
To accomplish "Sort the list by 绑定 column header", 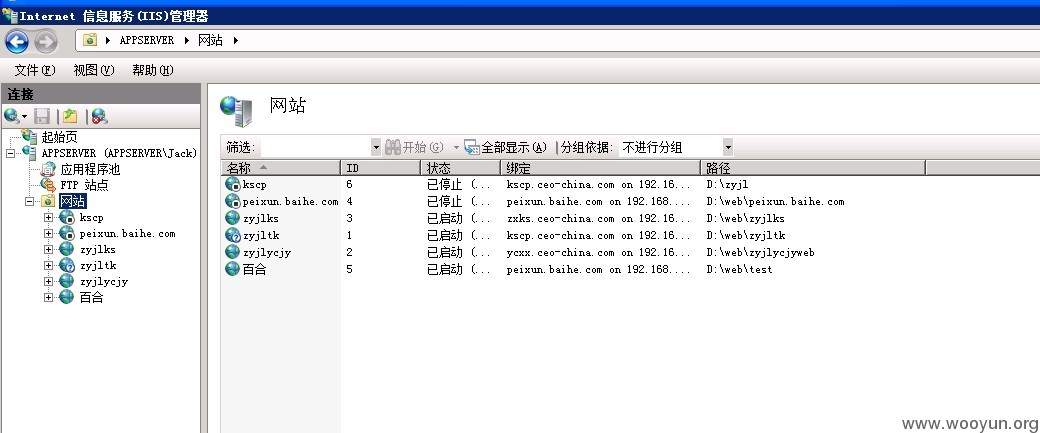I will 600,168.
